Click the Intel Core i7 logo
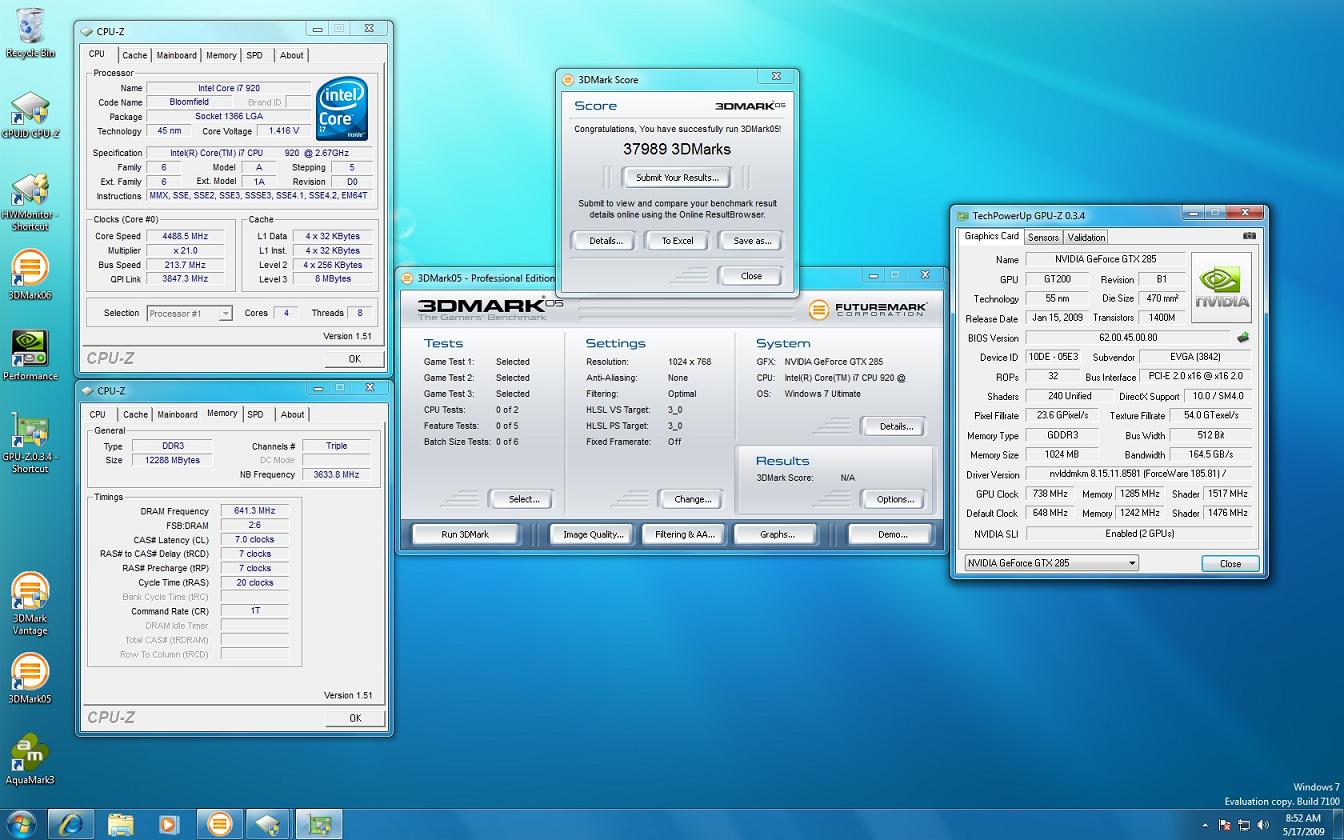Image resolution: width=1344 pixels, height=840 pixels. coord(342,110)
